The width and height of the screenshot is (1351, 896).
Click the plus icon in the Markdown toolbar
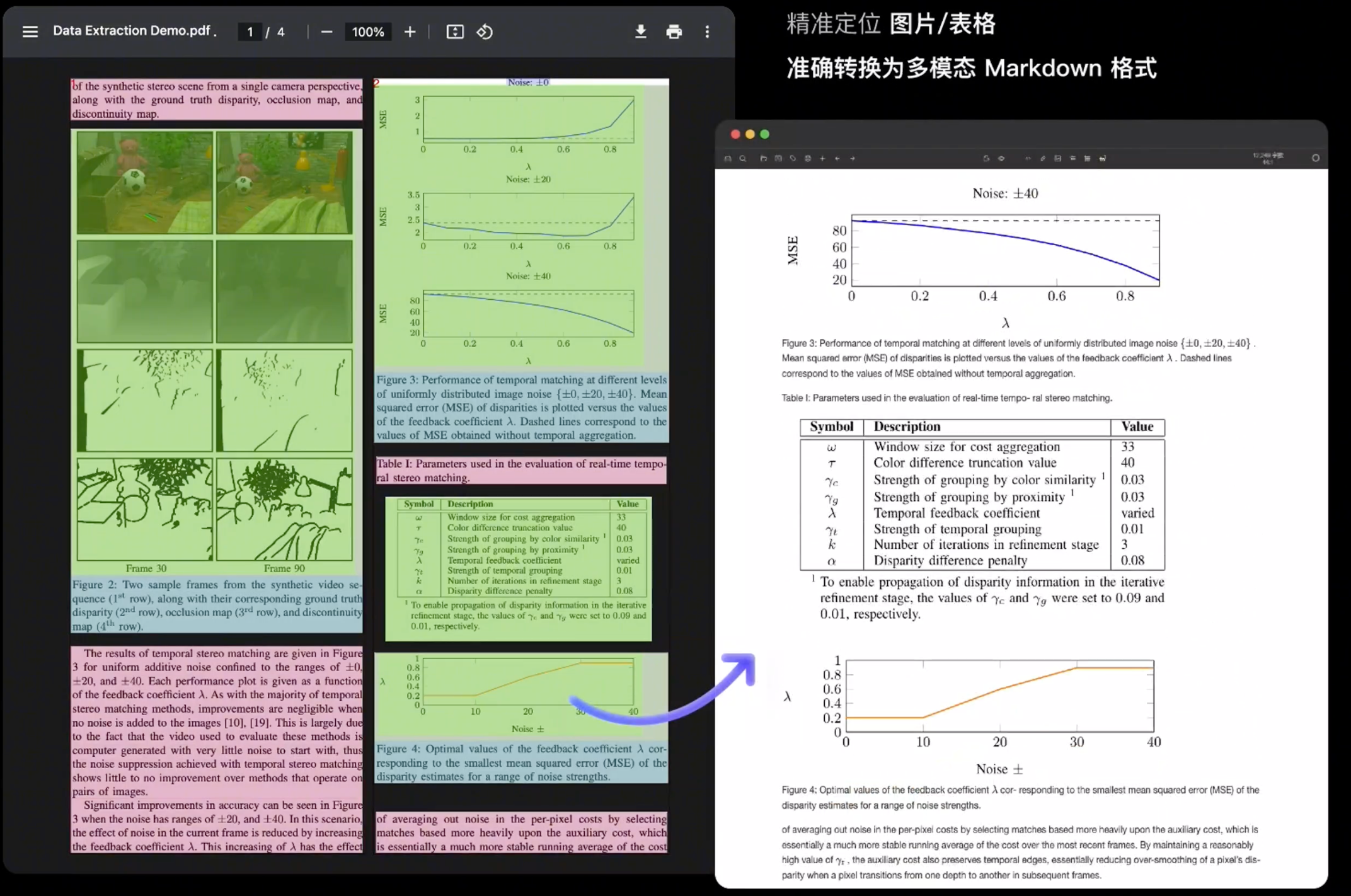coord(822,159)
